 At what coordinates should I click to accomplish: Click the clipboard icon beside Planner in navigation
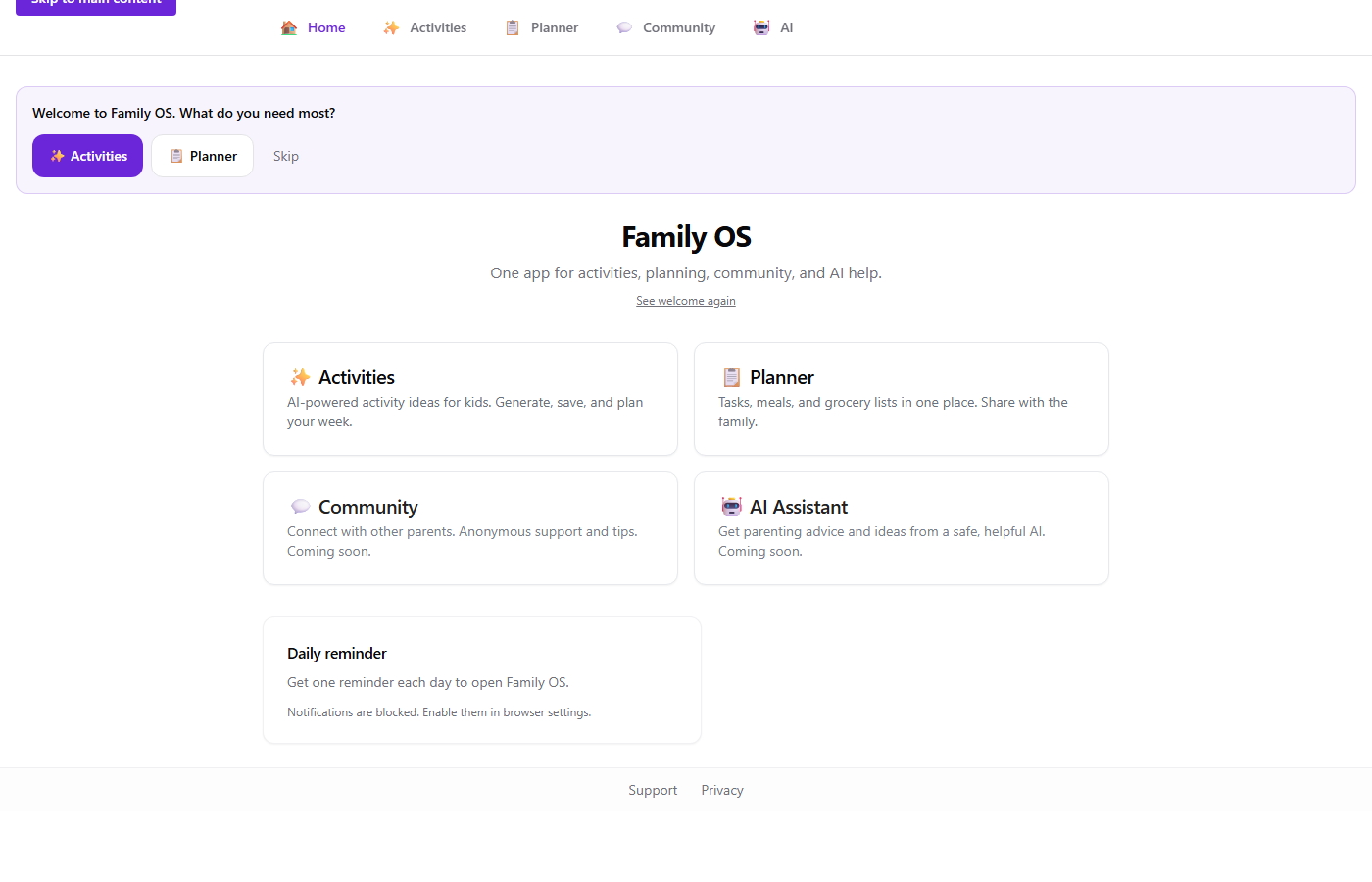click(512, 27)
